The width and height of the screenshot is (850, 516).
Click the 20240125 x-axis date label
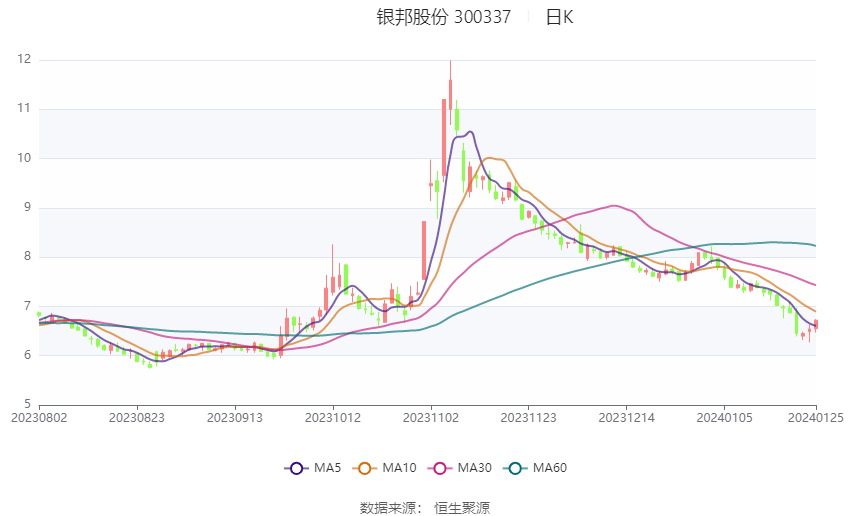coord(816,418)
